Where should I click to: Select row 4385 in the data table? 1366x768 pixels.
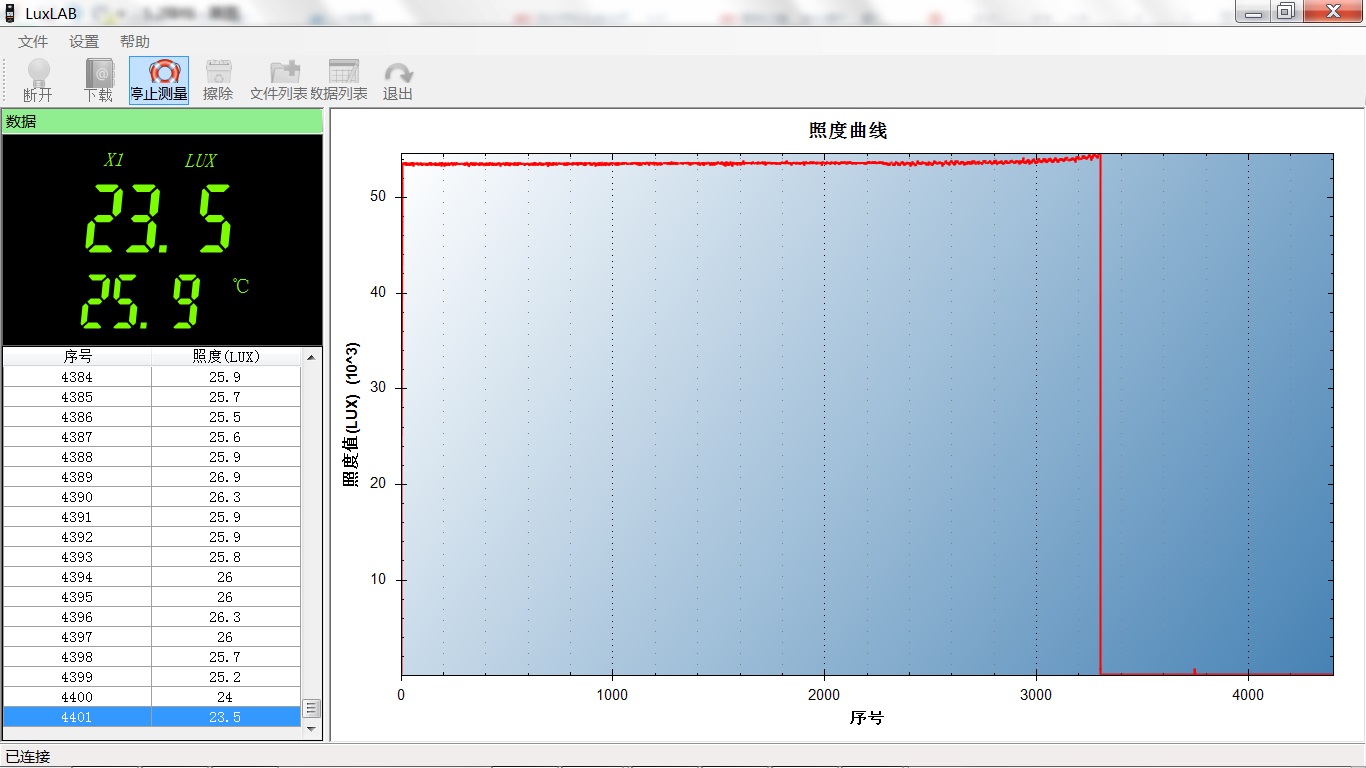click(152, 397)
